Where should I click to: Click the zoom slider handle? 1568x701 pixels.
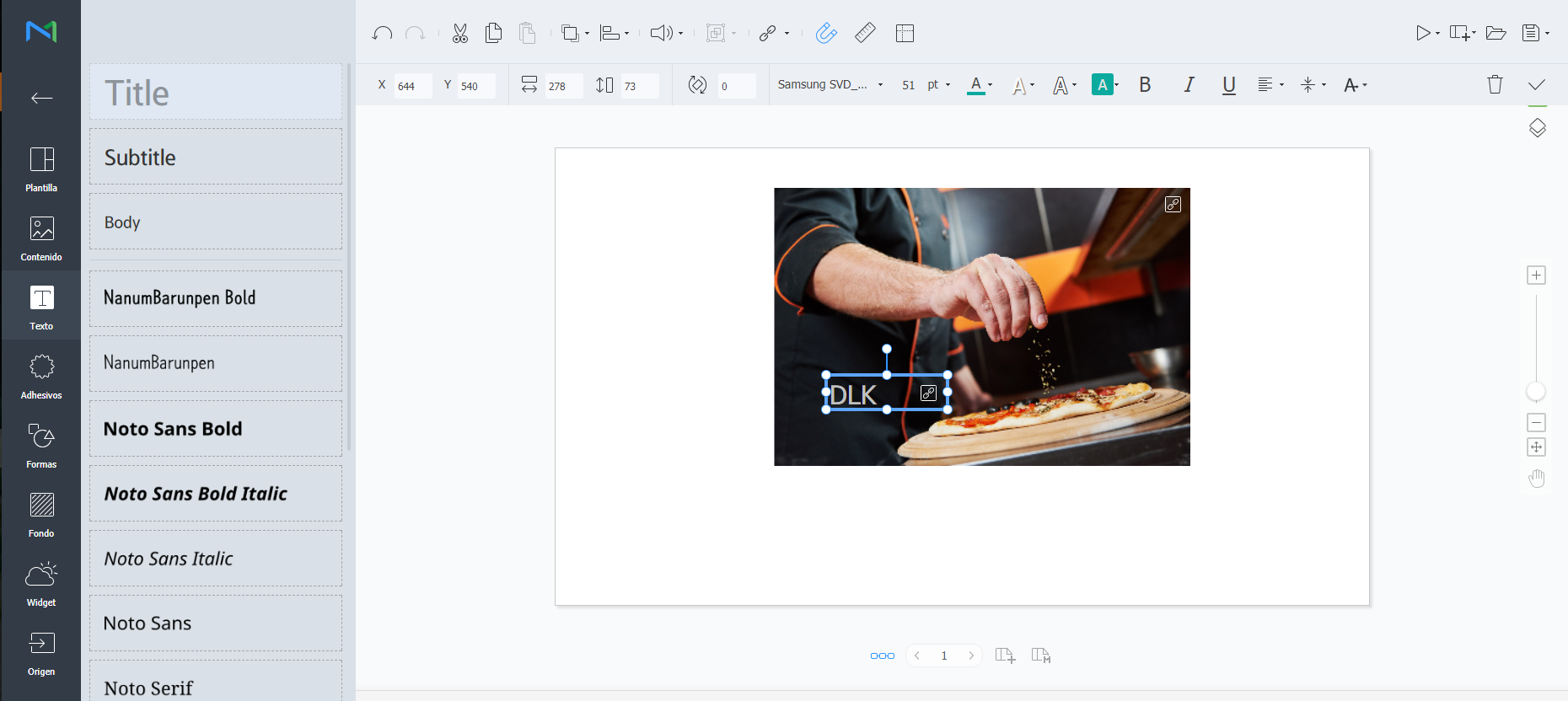(x=1536, y=392)
